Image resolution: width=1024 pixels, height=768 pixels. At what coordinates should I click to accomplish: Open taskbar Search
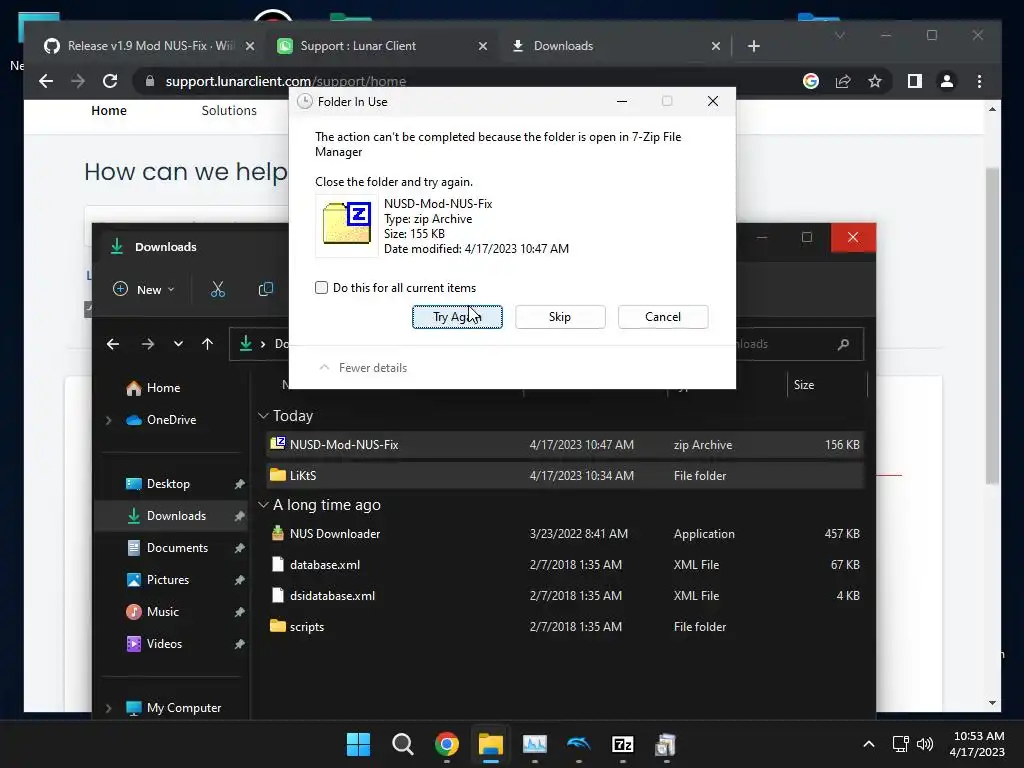click(x=402, y=744)
